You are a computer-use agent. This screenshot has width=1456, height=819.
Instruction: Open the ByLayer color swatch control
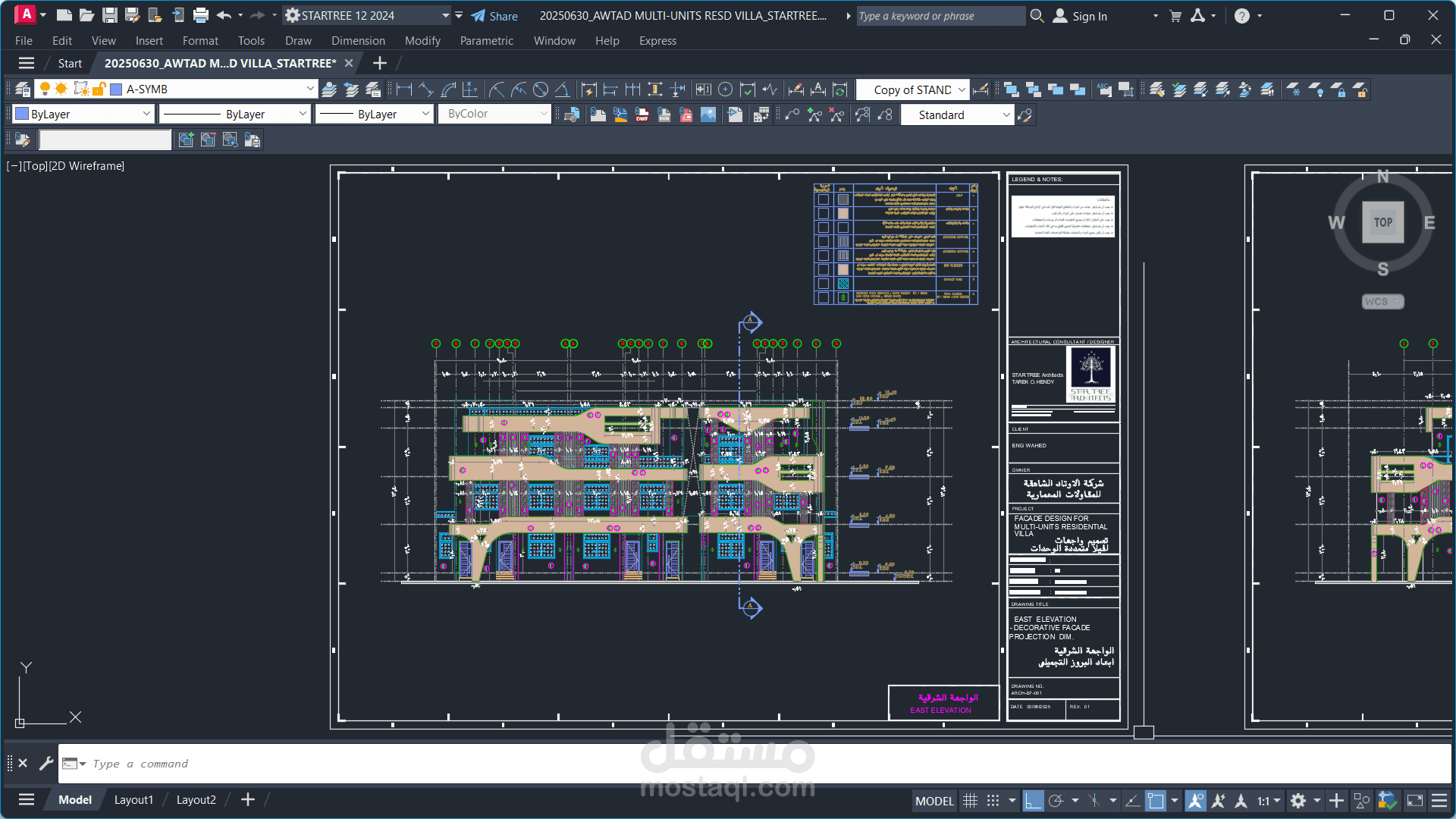click(83, 115)
